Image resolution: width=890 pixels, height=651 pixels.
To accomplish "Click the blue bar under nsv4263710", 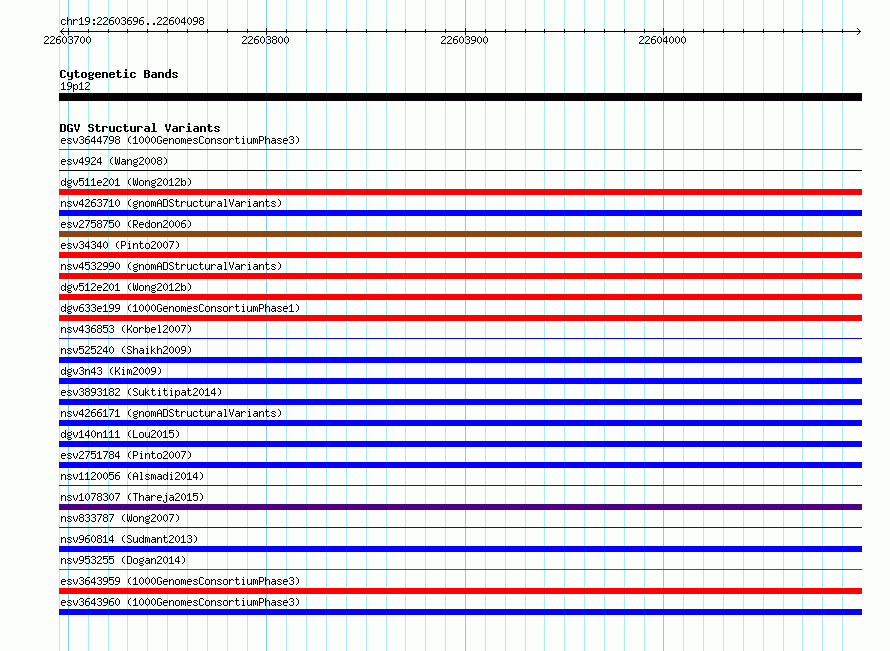I will [460, 213].
